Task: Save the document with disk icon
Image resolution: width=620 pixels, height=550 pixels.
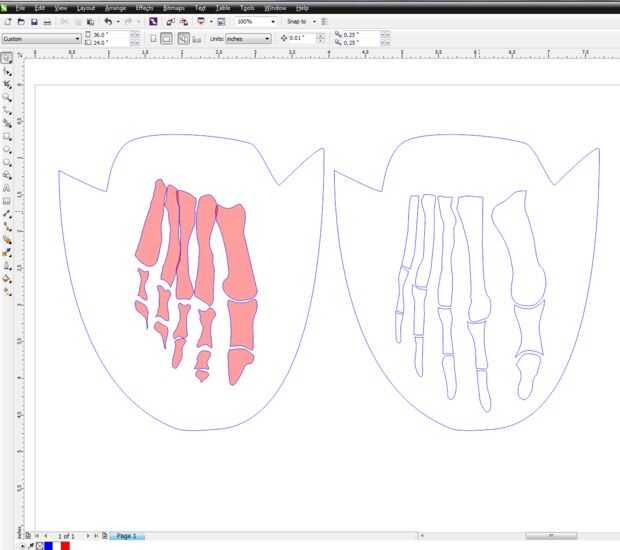Action: click(x=34, y=22)
